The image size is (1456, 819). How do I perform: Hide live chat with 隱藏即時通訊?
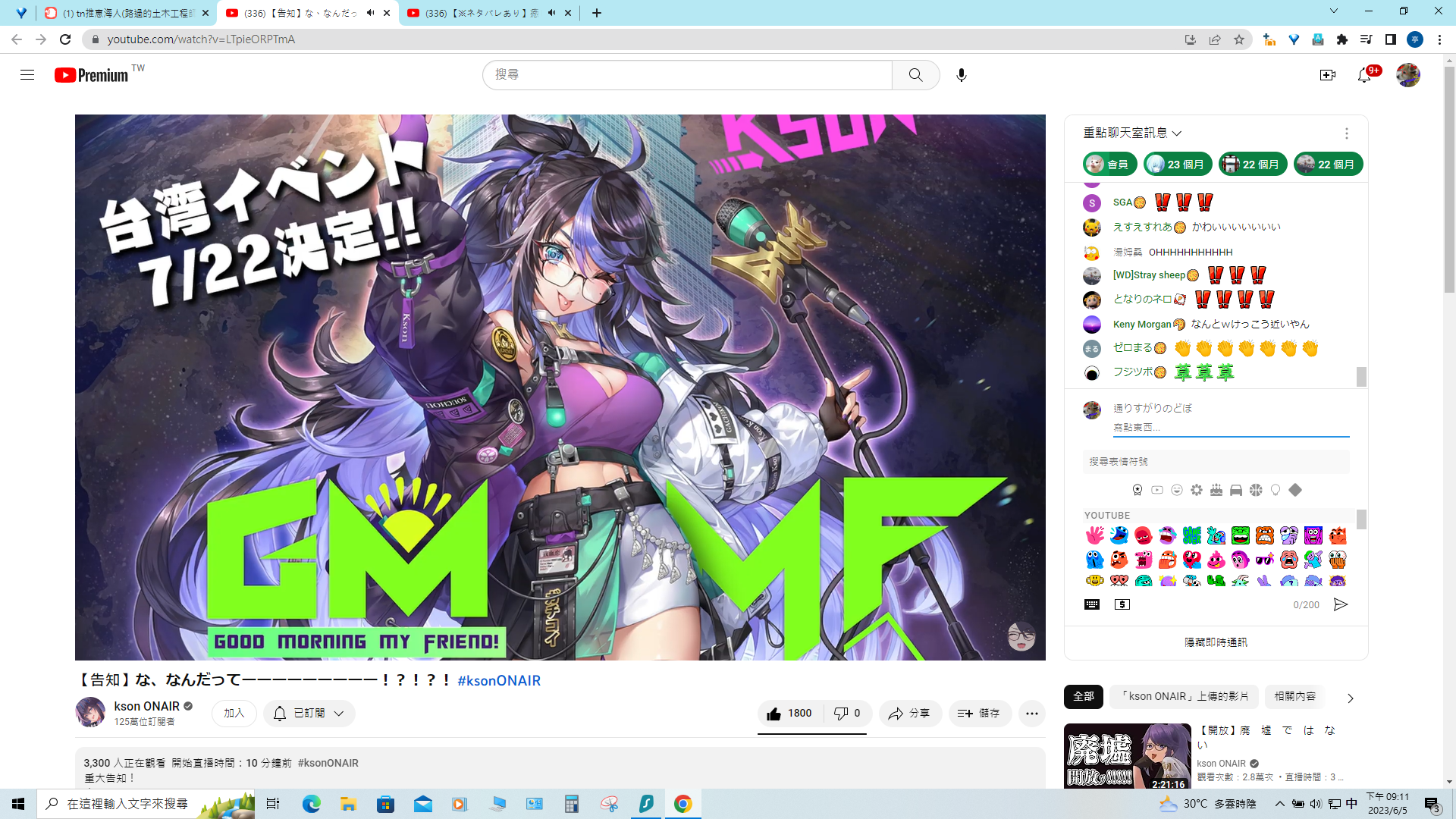coord(1216,642)
